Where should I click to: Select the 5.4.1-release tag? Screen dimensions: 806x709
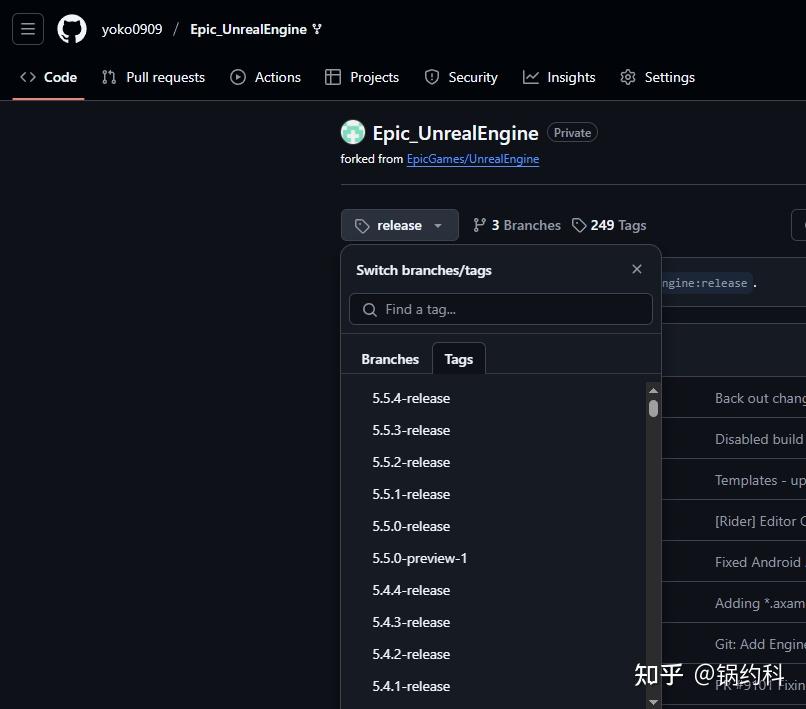[x=411, y=686]
